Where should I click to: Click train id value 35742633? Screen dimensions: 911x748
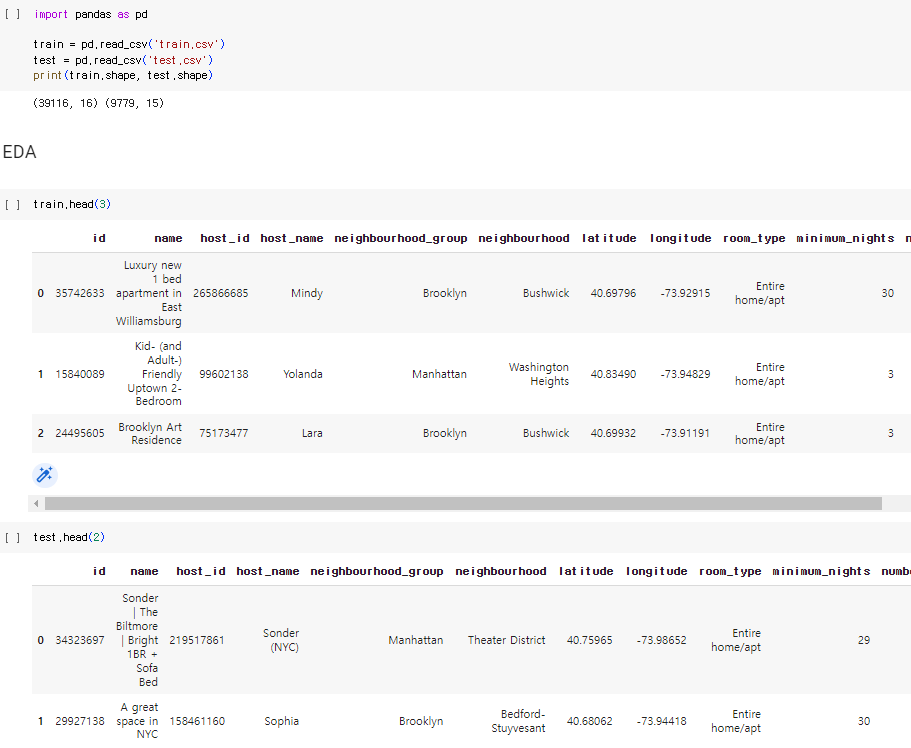[80, 293]
